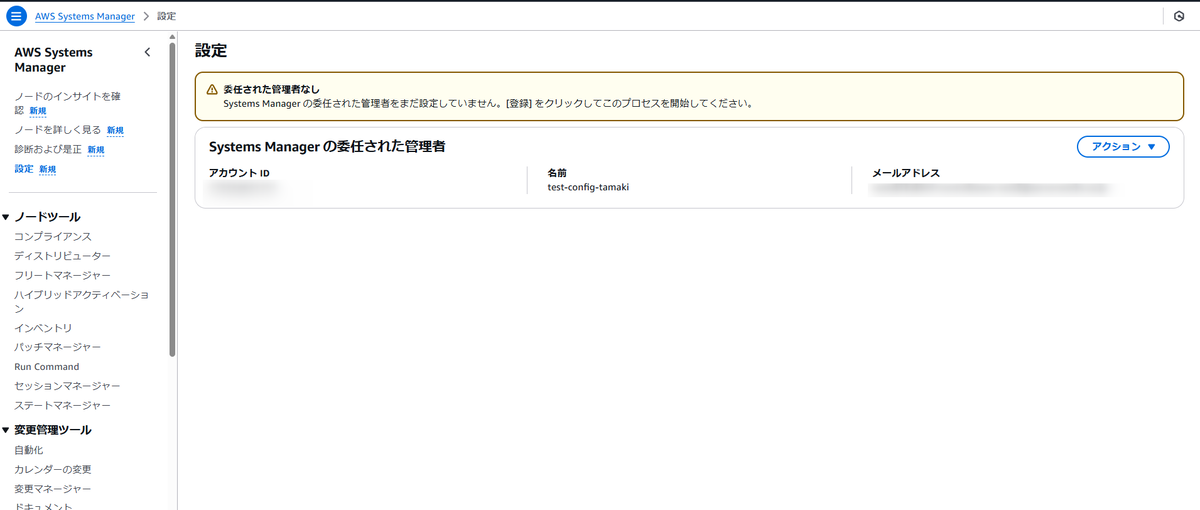Click the 委任された管理者なし alert title
Image resolution: width=1200 pixels, height=510 pixels.
pos(271,89)
